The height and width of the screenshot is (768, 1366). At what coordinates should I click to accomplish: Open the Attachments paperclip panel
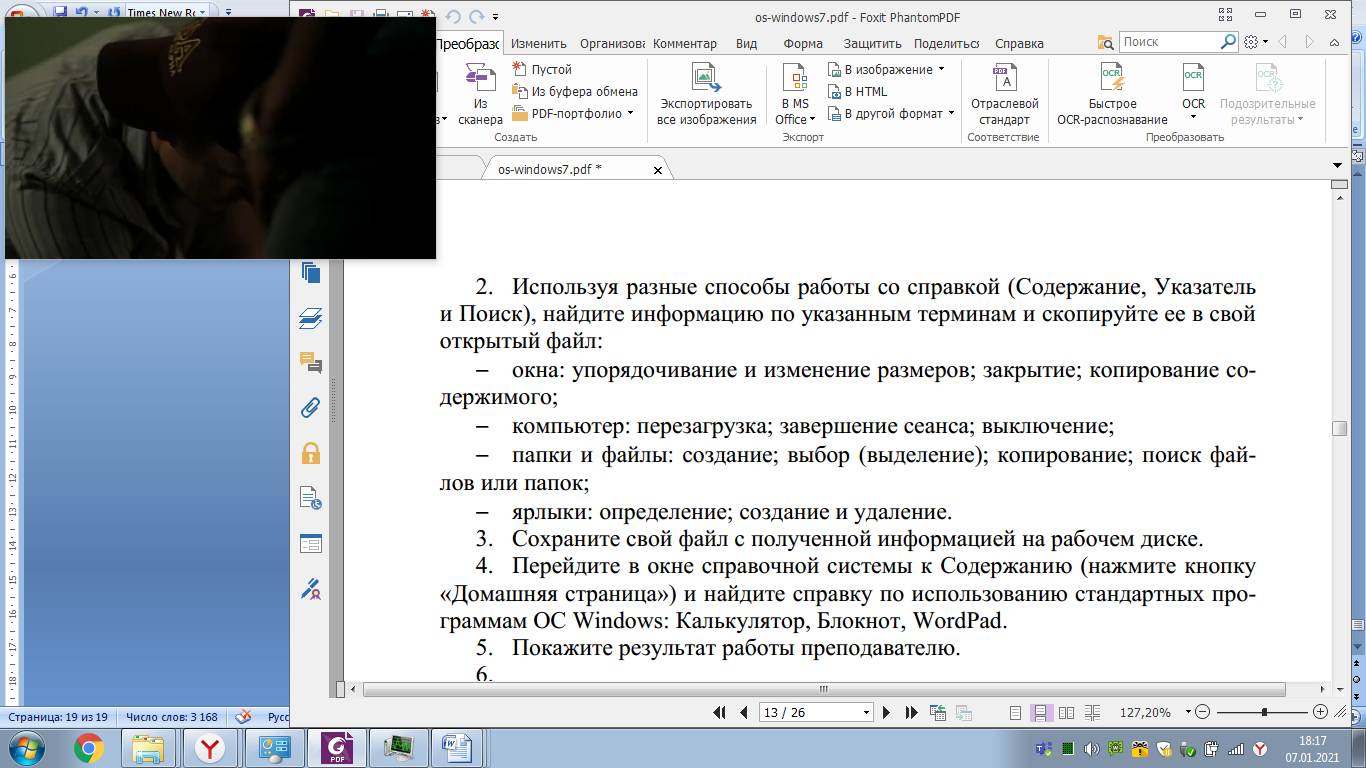[x=311, y=408]
